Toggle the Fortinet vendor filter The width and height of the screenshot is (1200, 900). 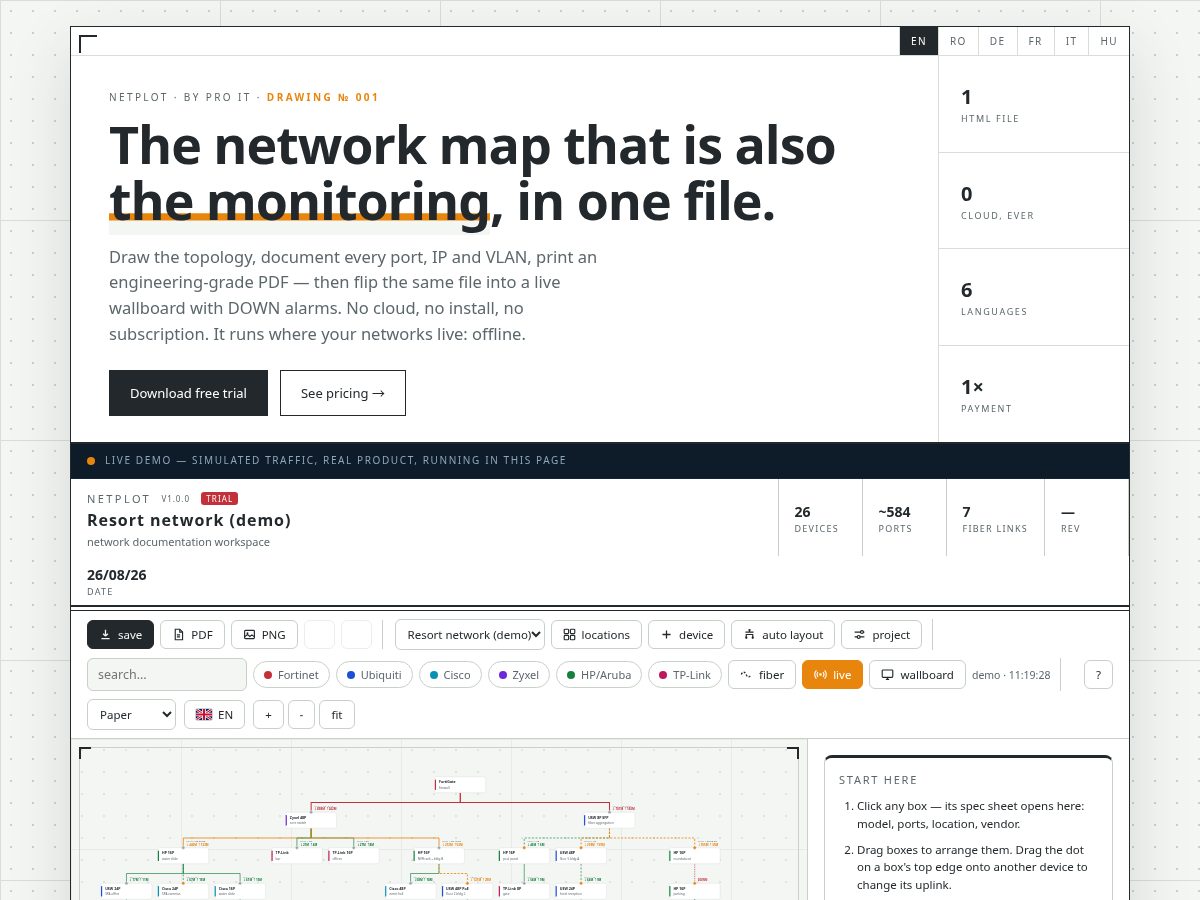coord(291,675)
